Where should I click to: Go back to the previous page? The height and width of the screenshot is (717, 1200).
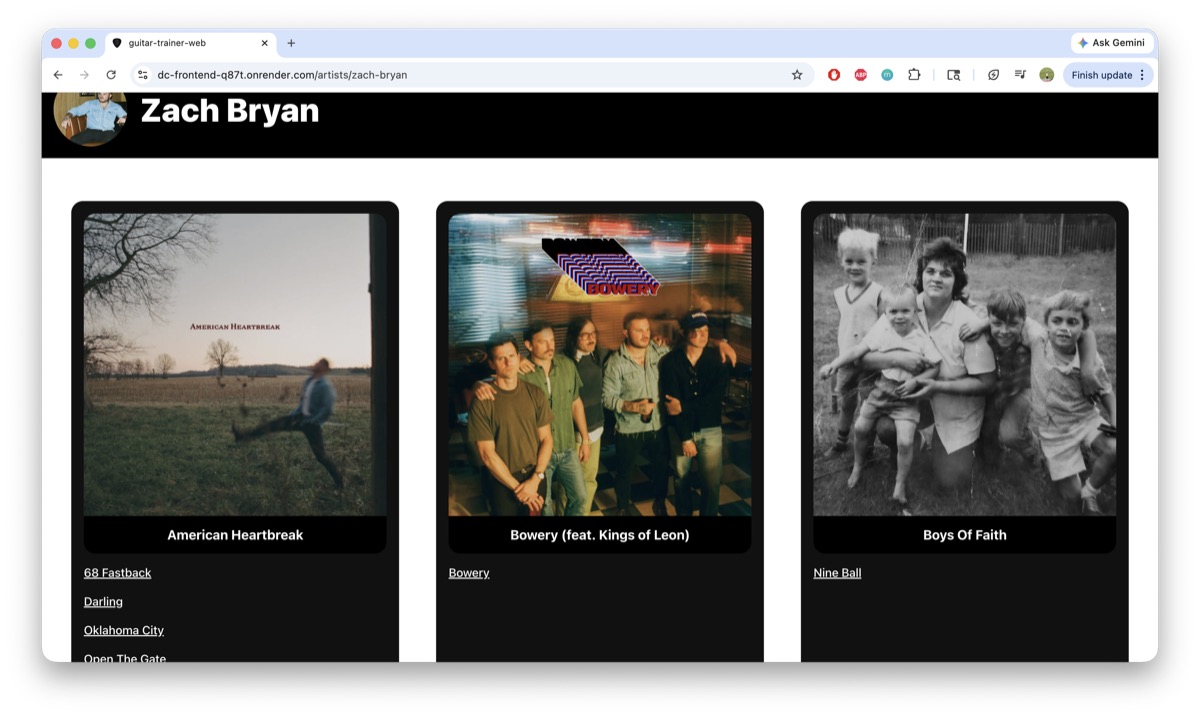point(58,75)
